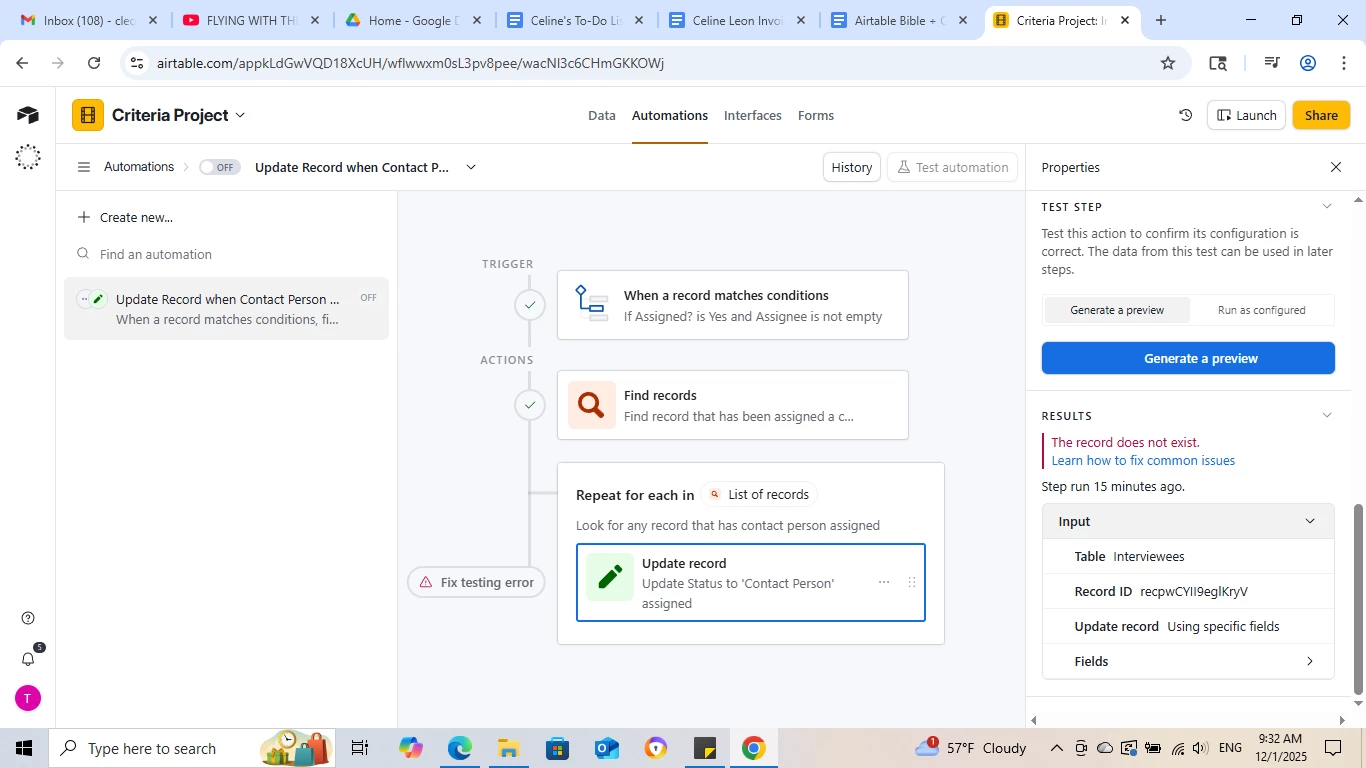Select the Generate a preview option

[1117, 310]
